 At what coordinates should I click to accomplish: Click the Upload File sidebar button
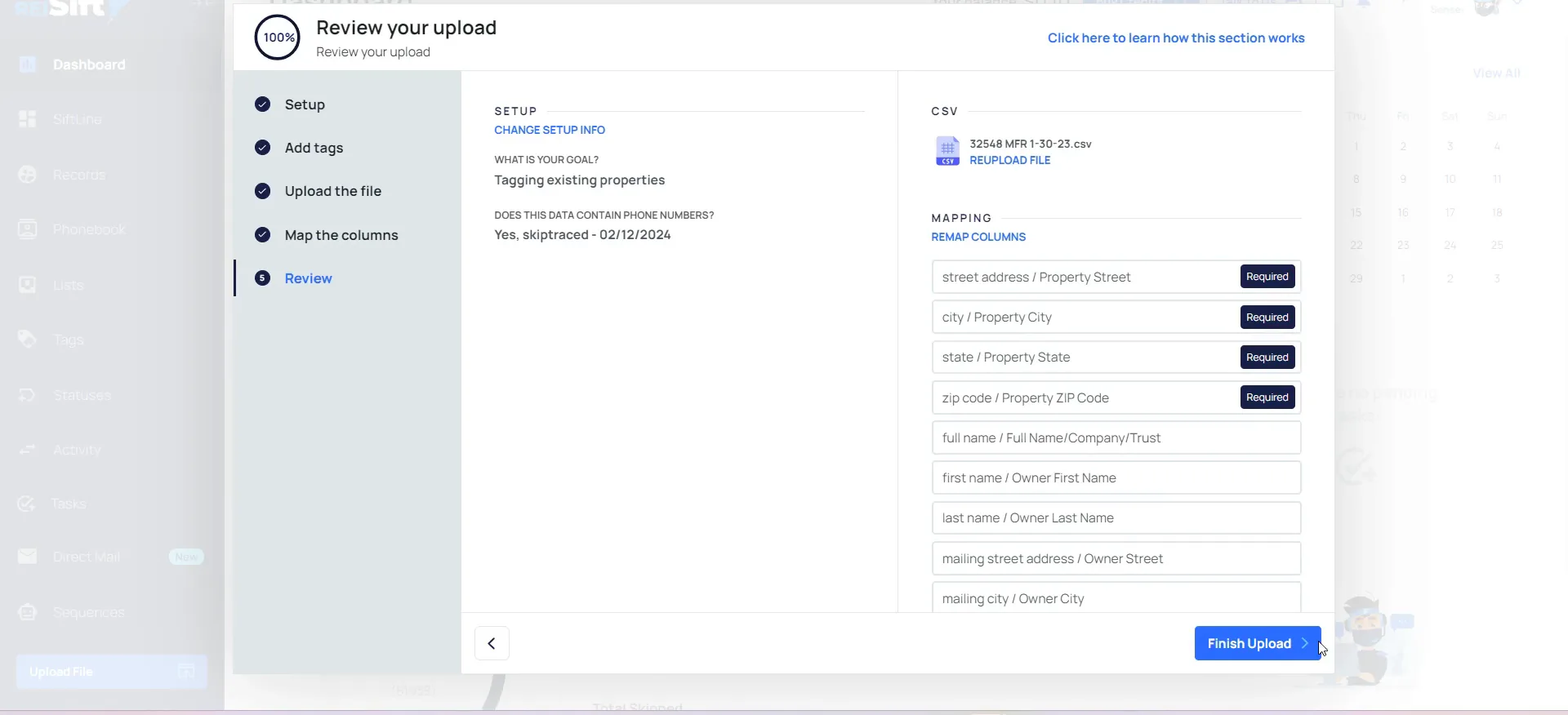[112, 672]
